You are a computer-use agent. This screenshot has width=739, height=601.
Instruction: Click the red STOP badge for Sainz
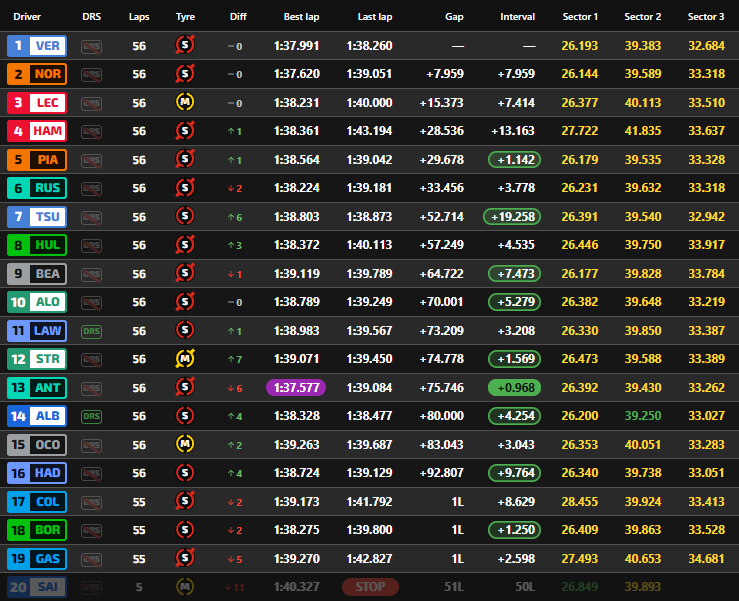pos(369,587)
